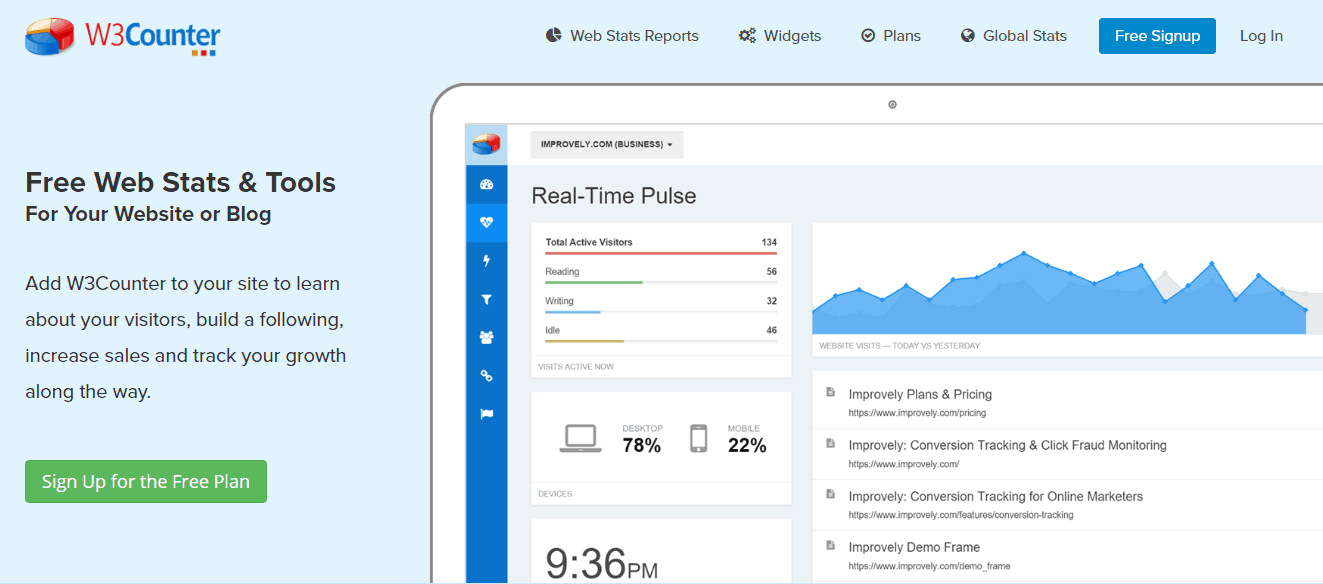Click the Free Web Stats & Tools heading
1323x584 pixels.
pyautogui.click(x=180, y=183)
